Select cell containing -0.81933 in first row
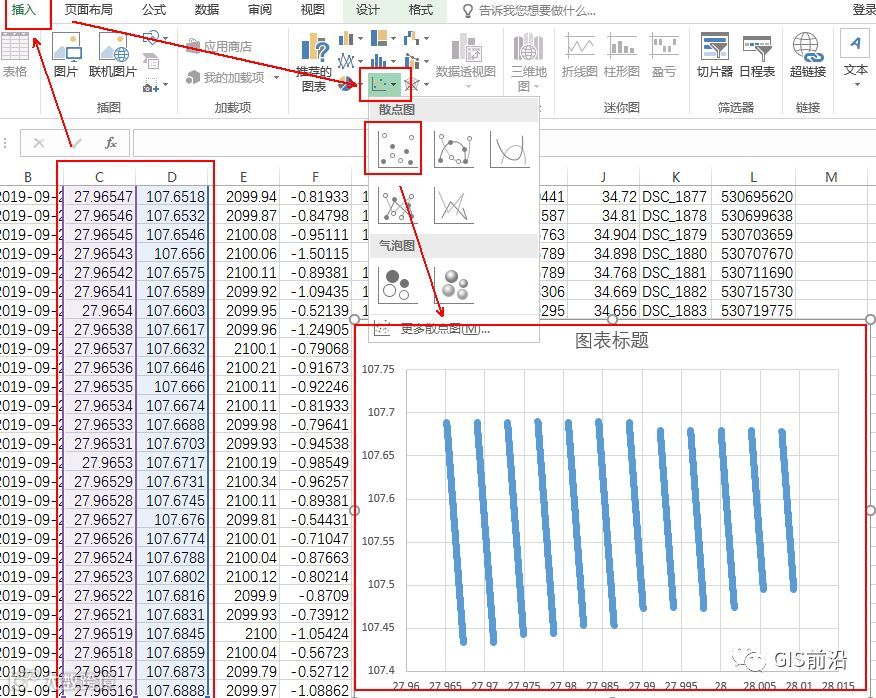 pos(316,196)
